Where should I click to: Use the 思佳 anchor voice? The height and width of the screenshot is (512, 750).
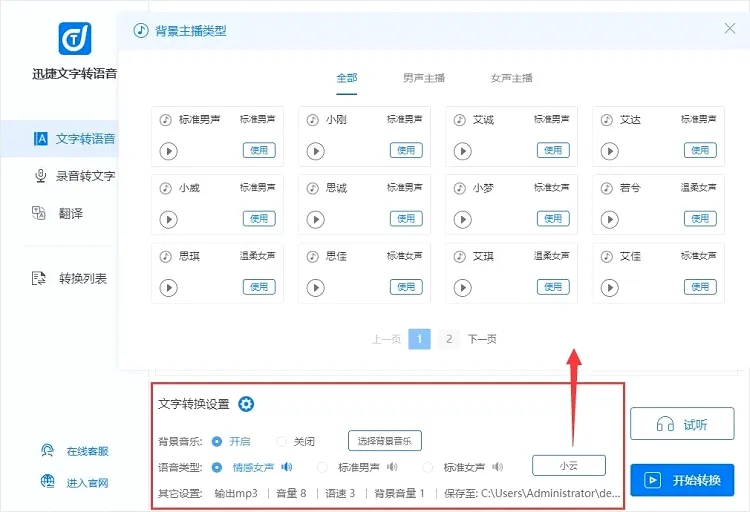click(x=406, y=287)
